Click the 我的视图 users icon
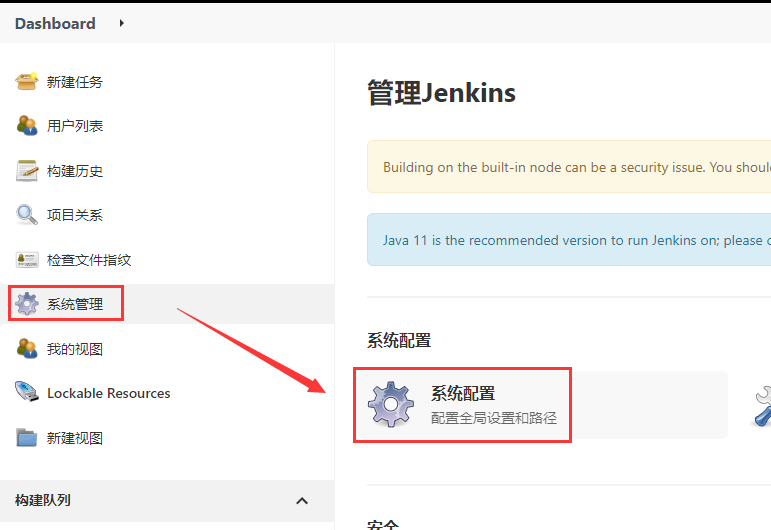The image size is (771, 530). [27, 349]
